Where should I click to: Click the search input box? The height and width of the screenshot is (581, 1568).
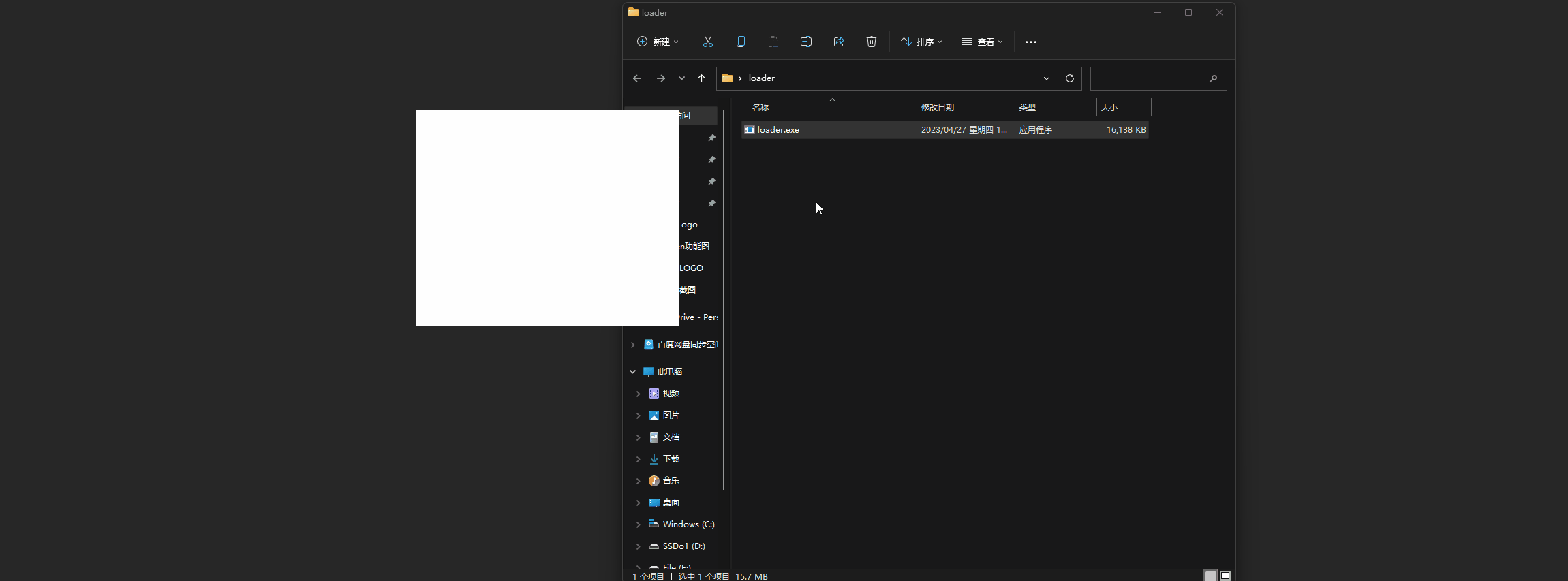pyautogui.click(x=1148, y=78)
